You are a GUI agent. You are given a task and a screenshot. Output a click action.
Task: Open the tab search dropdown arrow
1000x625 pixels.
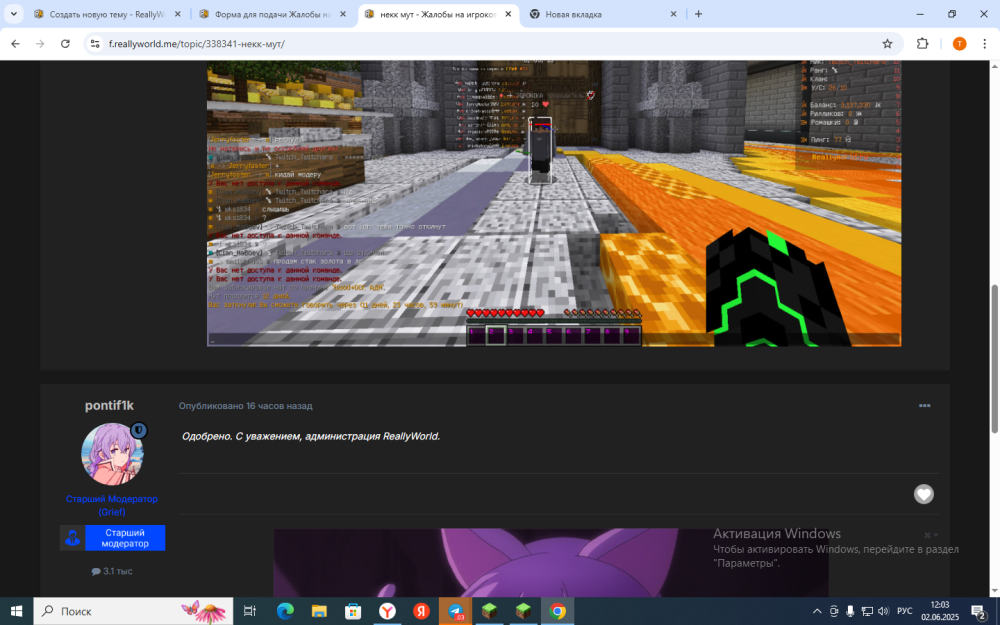tap(13, 13)
